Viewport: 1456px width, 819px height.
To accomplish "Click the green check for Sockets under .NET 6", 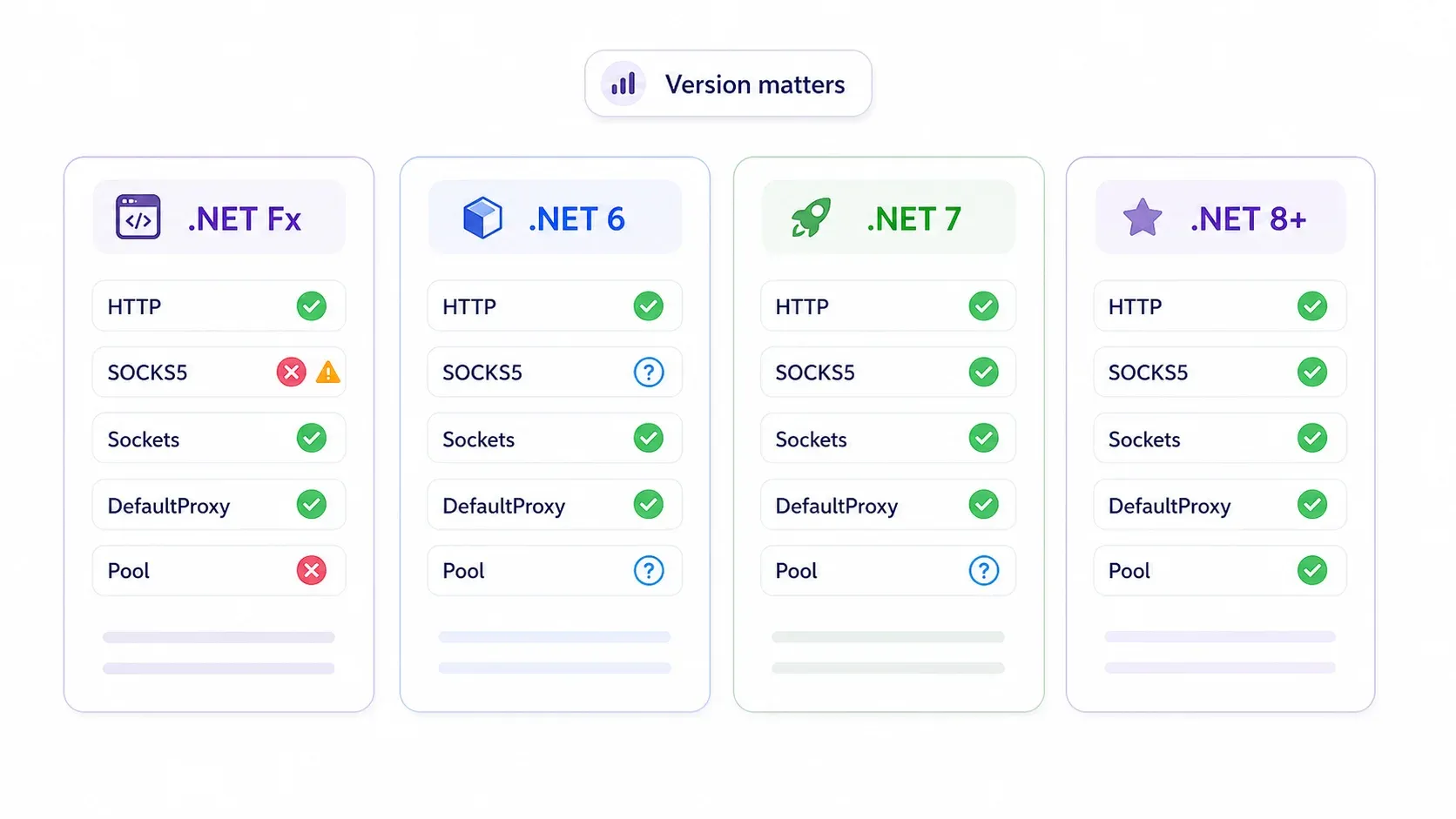I will [648, 438].
